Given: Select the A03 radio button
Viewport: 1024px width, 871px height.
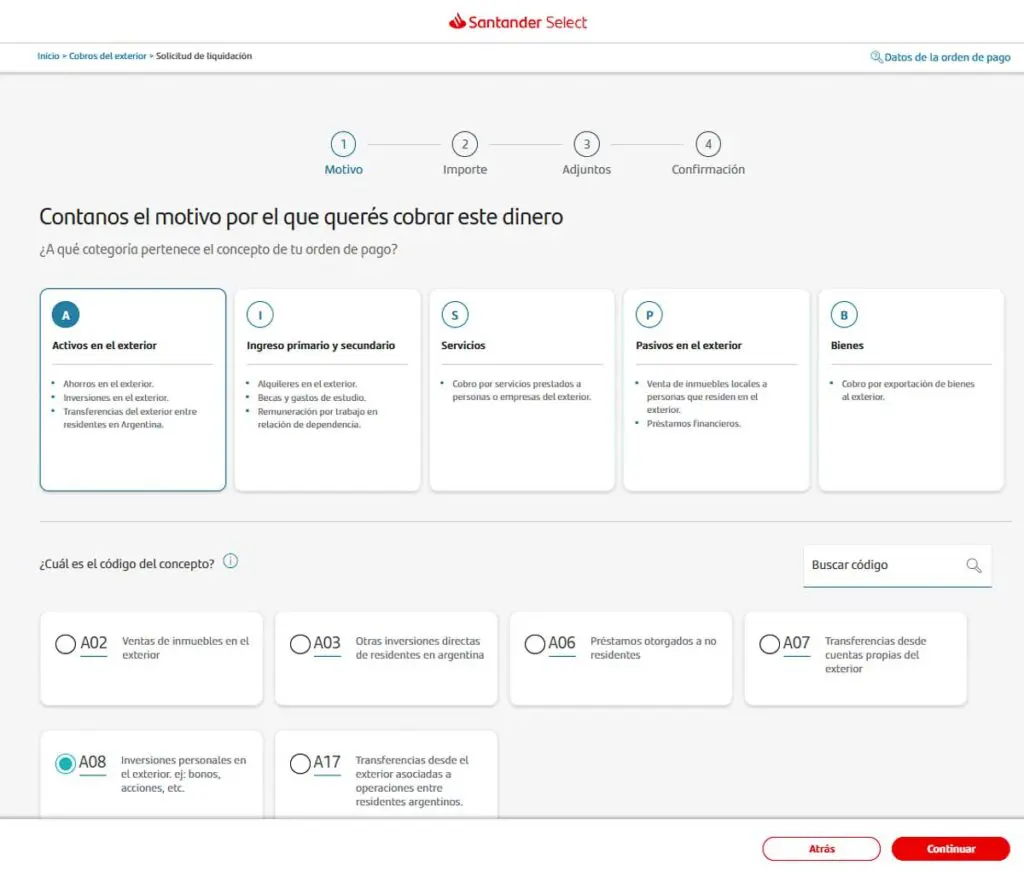Looking at the screenshot, I should click(300, 644).
